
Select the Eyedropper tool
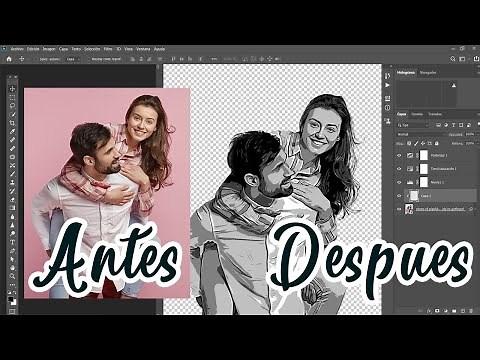click(12, 131)
